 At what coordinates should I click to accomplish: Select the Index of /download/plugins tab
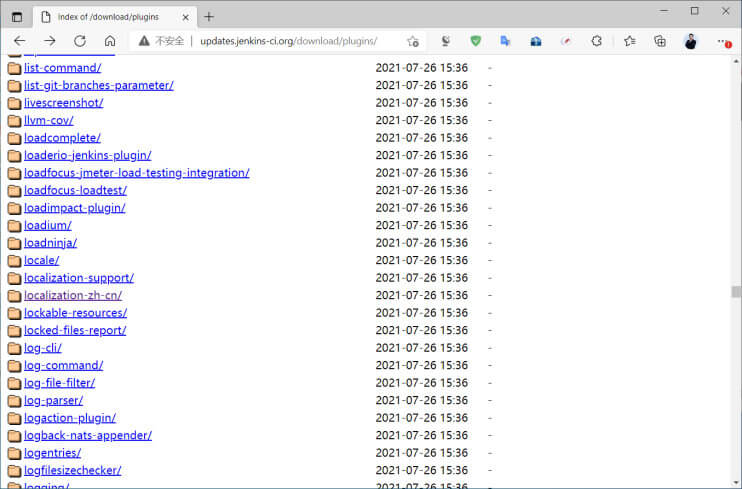tap(115, 17)
